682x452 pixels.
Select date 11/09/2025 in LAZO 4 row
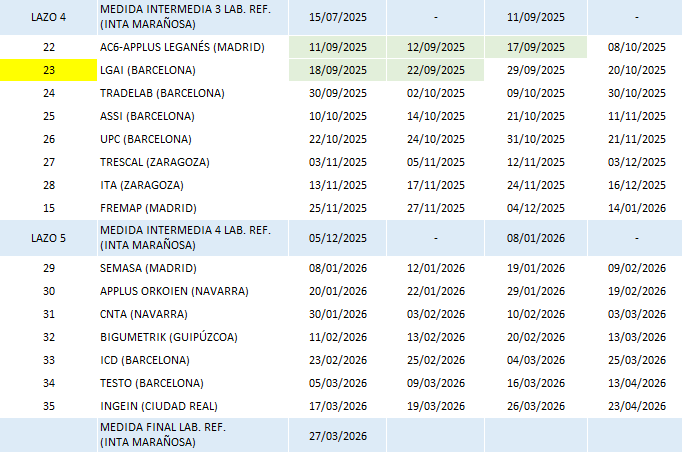pos(536,17)
